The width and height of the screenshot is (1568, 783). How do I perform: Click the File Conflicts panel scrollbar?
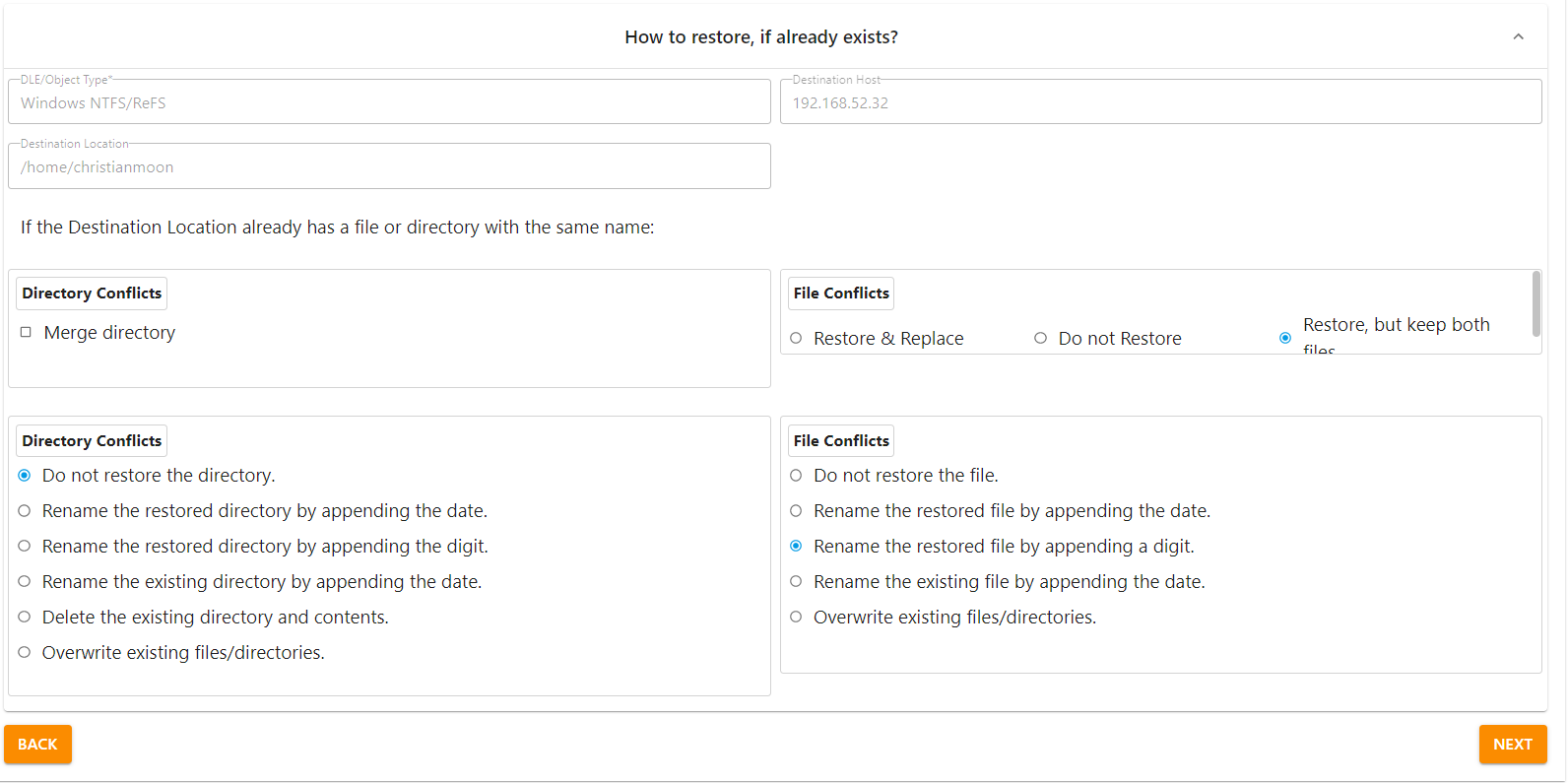click(1535, 304)
